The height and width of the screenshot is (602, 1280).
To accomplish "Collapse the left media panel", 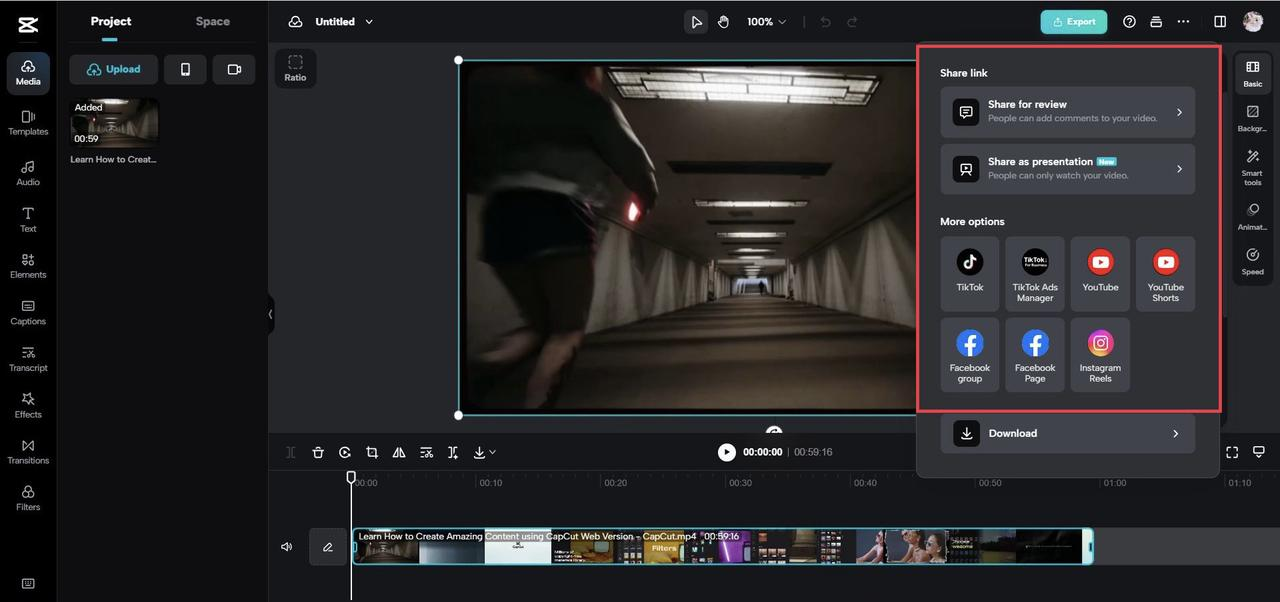I will [x=270, y=314].
